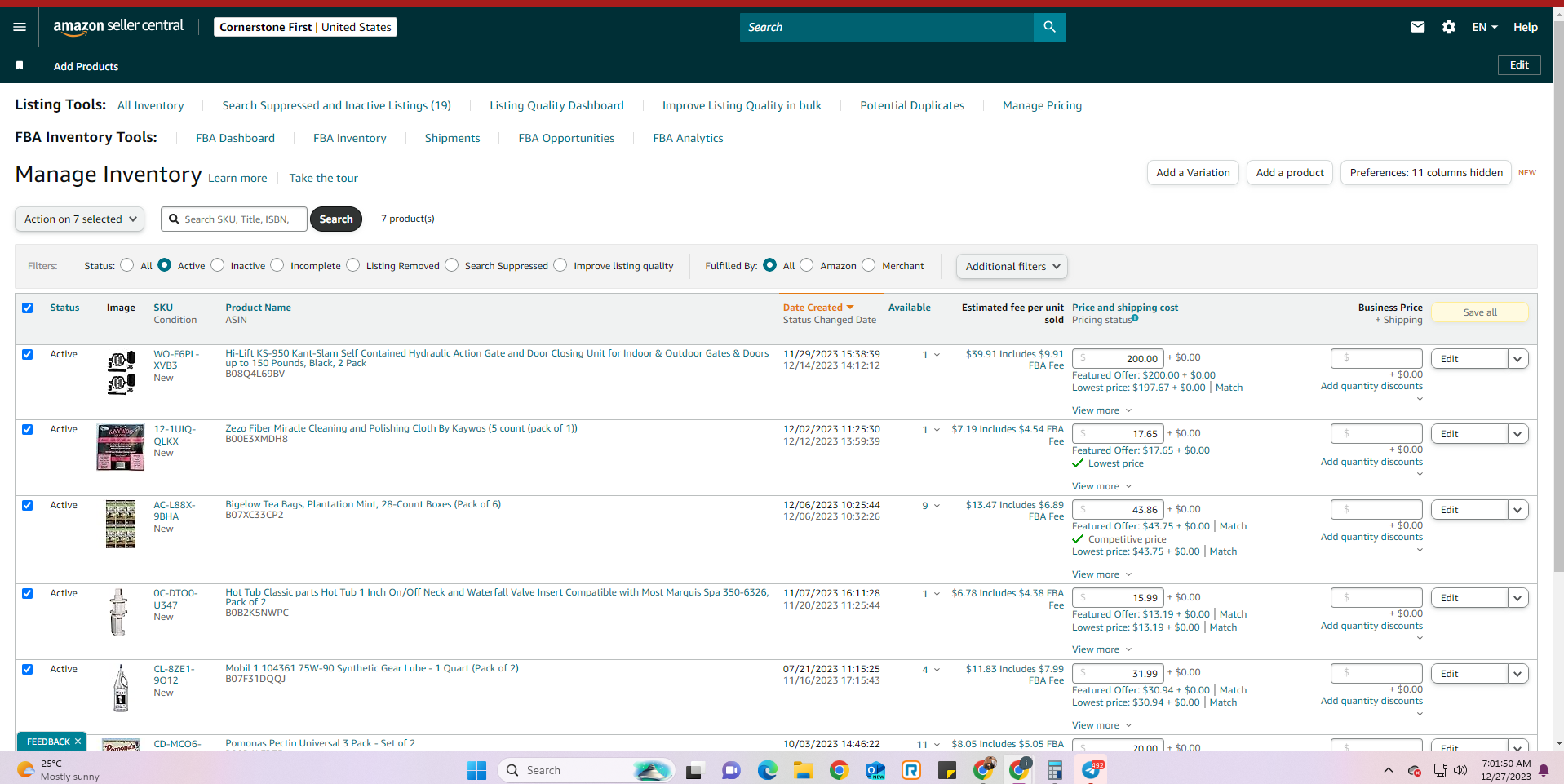This screenshot has height=784, width=1564.
Task: Close the Feedback tab with X
Action: click(x=78, y=742)
